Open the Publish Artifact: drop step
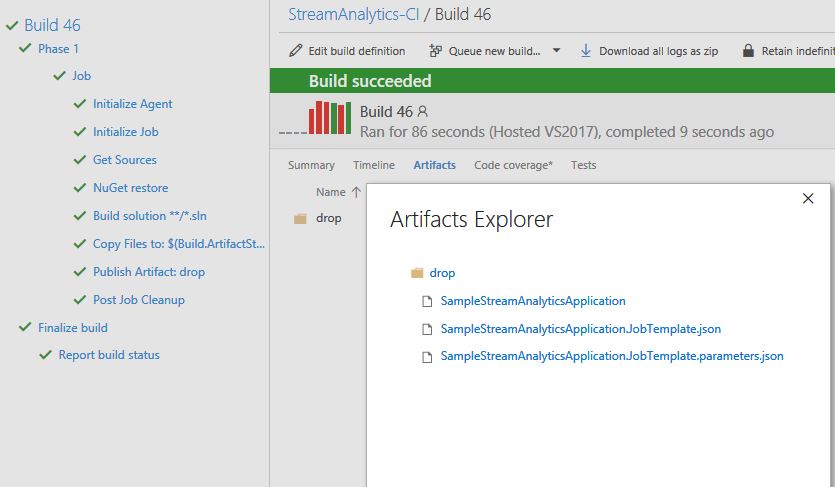The image size is (835, 487). 149,271
